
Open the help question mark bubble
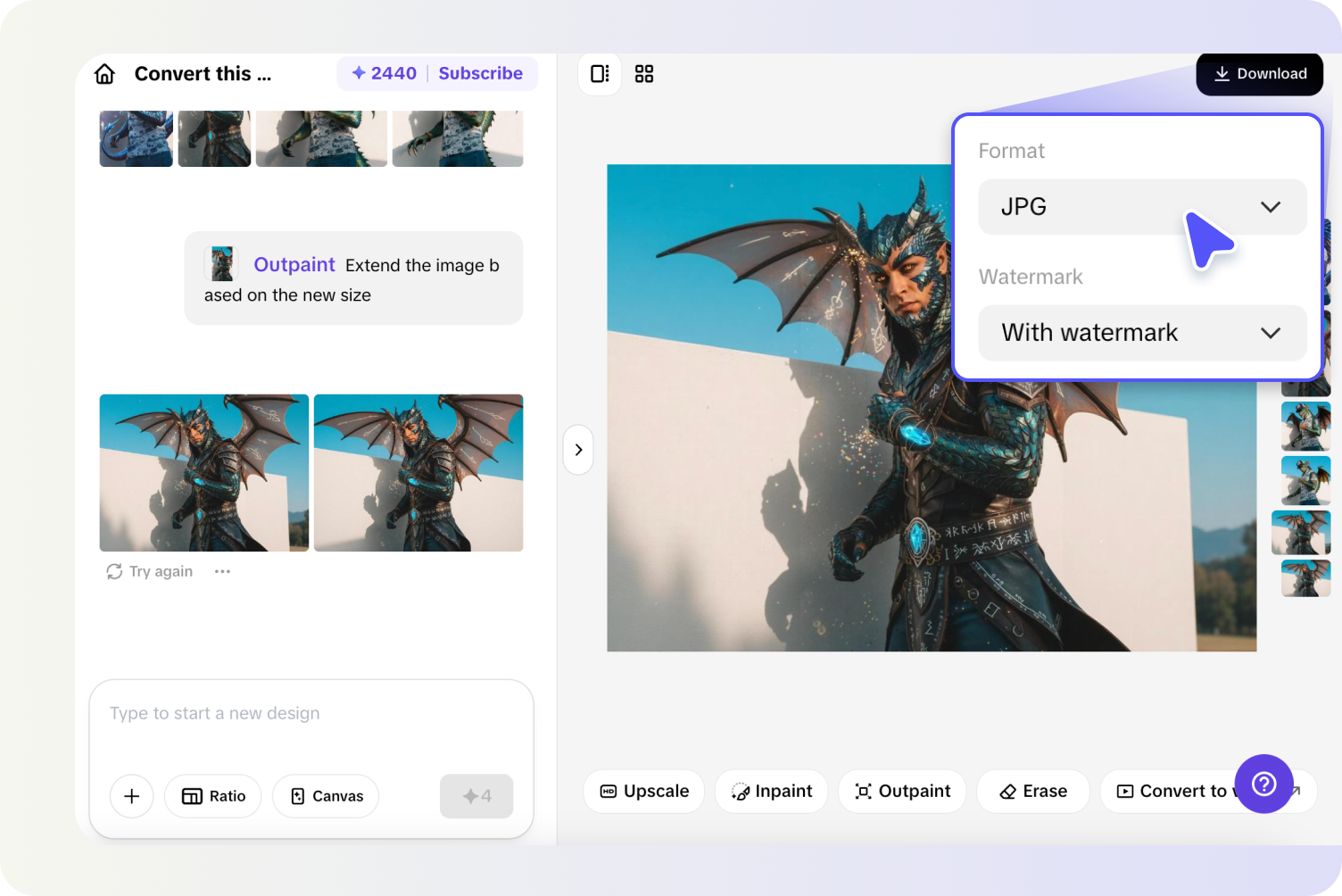[x=1263, y=784]
